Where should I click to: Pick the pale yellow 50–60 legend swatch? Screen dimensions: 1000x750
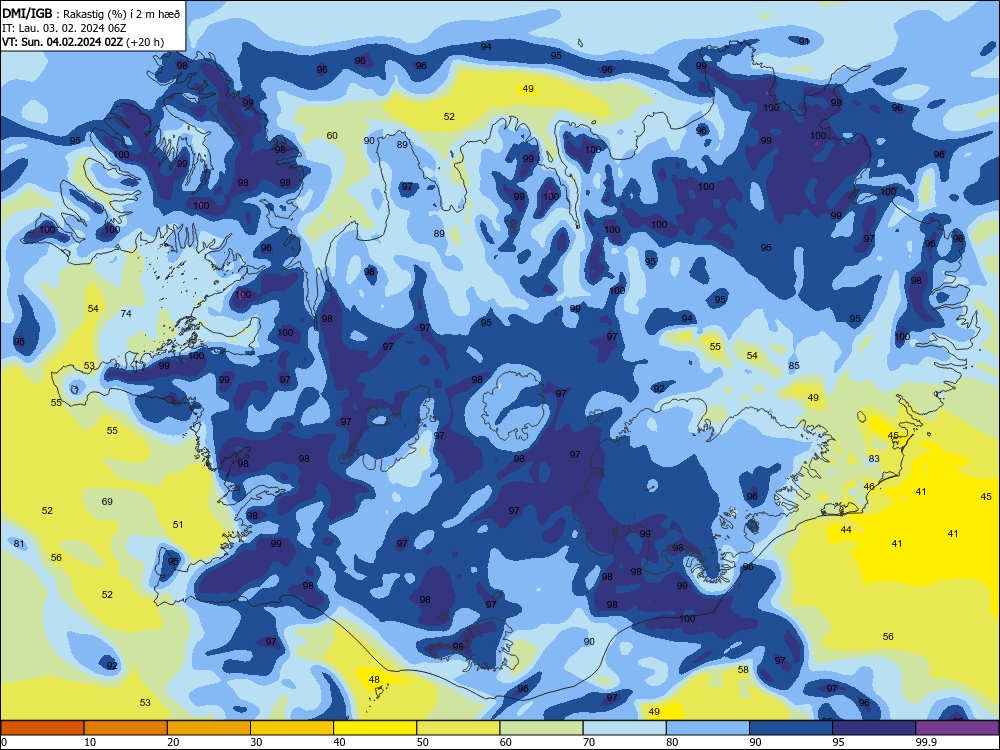(x=459, y=728)
